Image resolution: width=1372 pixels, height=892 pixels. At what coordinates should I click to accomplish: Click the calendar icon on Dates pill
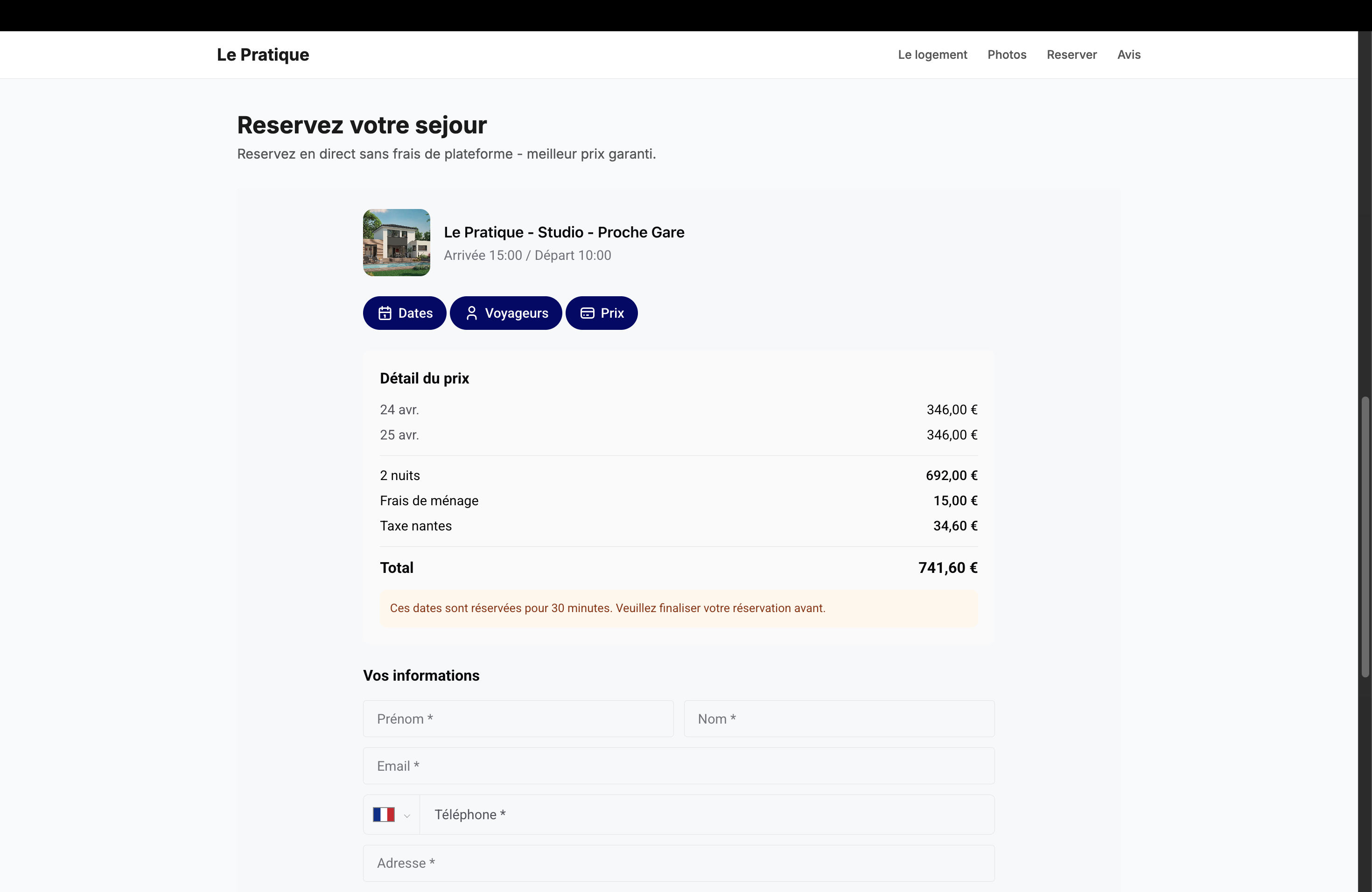(x=385, y=313)
